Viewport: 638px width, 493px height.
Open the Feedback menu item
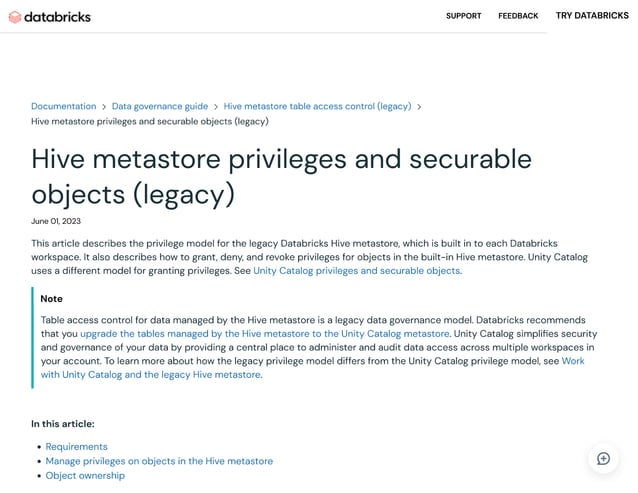pyautogui.click(x=518, y=16)
